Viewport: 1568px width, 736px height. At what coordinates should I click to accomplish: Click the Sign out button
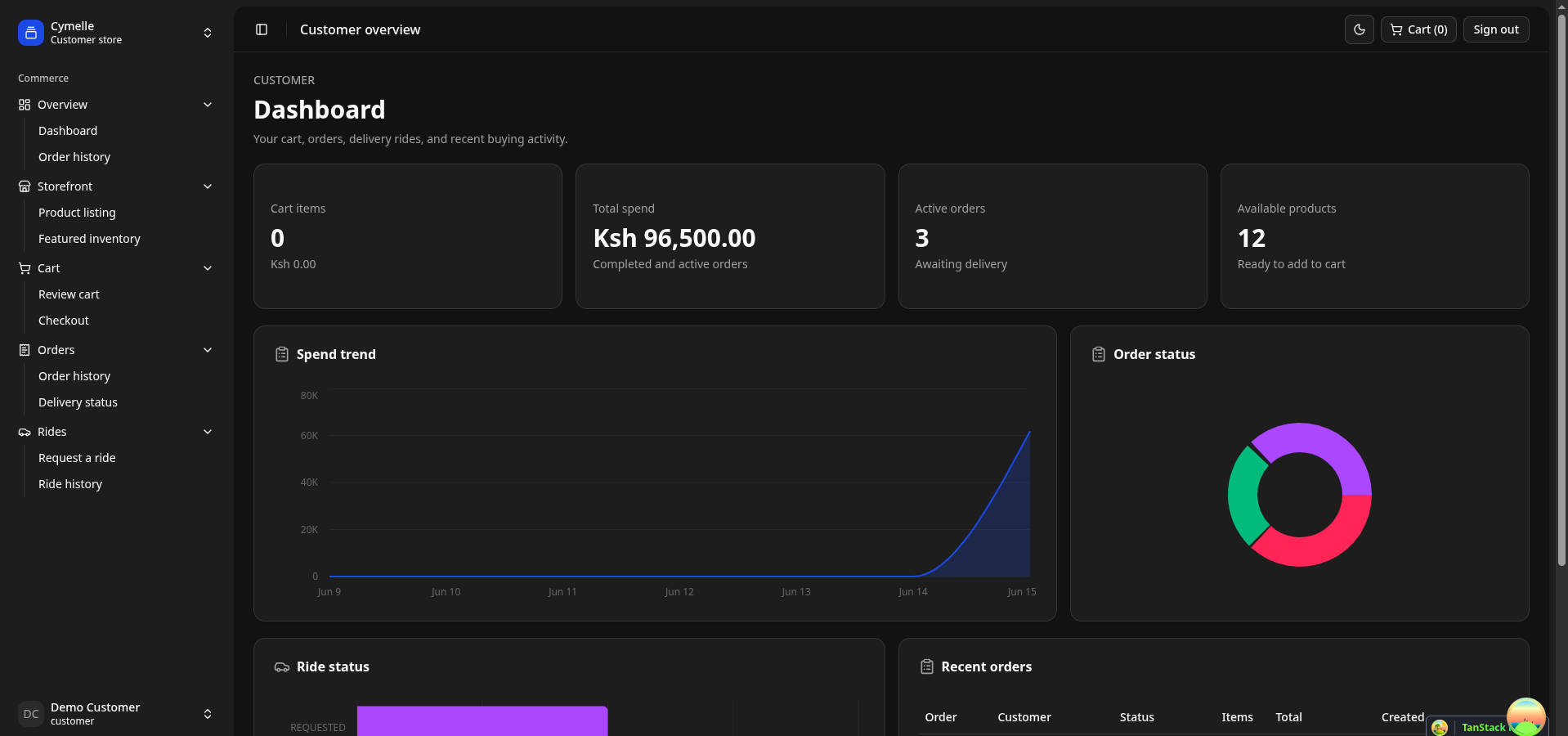(x=1496, y=29)
